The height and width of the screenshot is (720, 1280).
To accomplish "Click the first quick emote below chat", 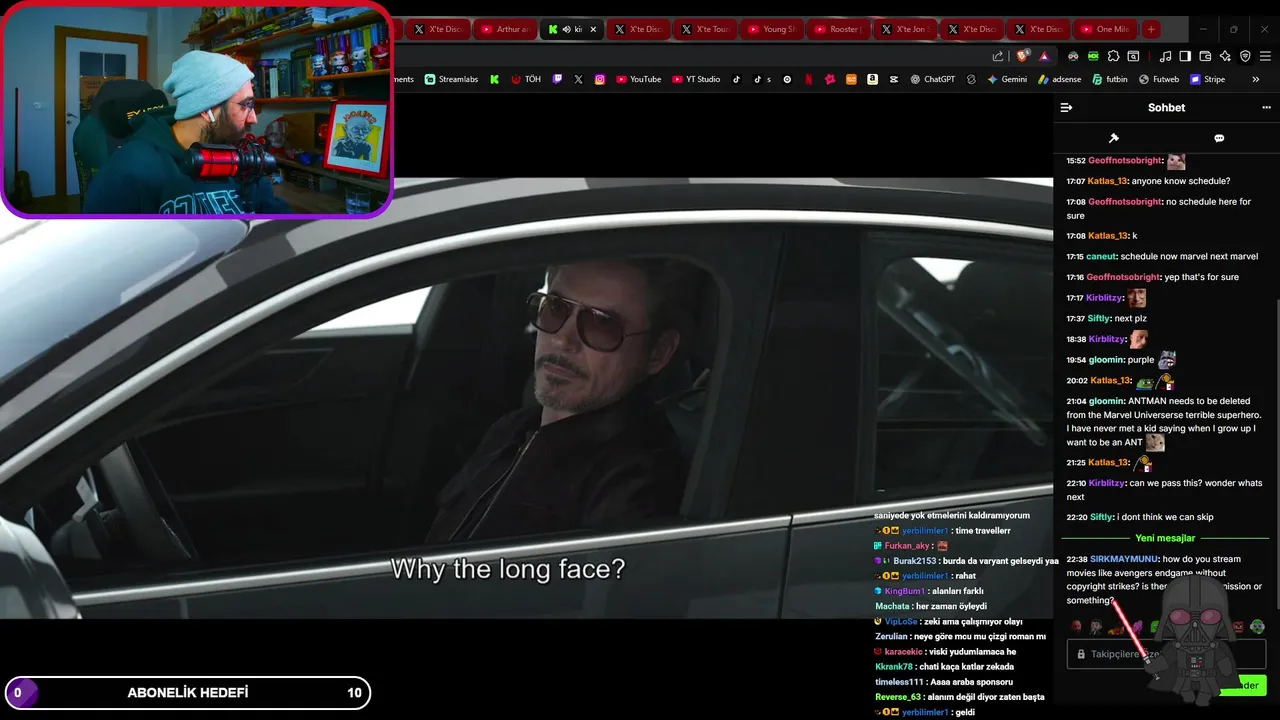I will click(x=1076, y=627).
